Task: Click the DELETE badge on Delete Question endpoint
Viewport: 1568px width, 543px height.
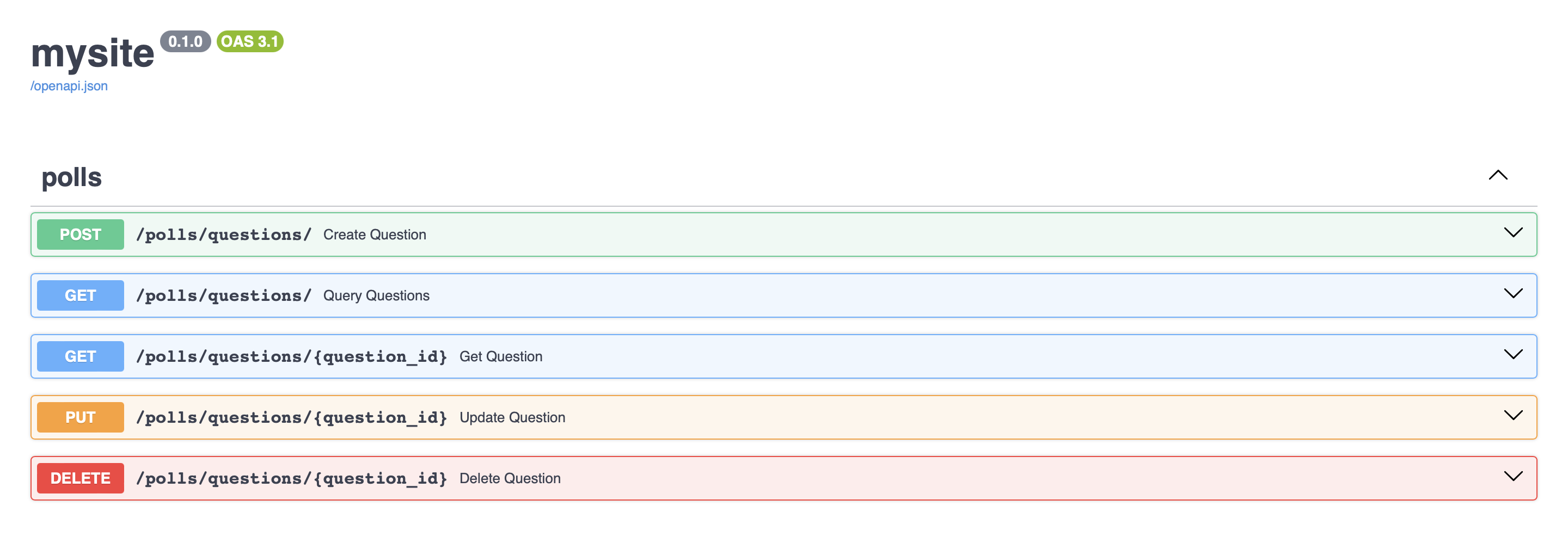Action: (x=79, y=478)
